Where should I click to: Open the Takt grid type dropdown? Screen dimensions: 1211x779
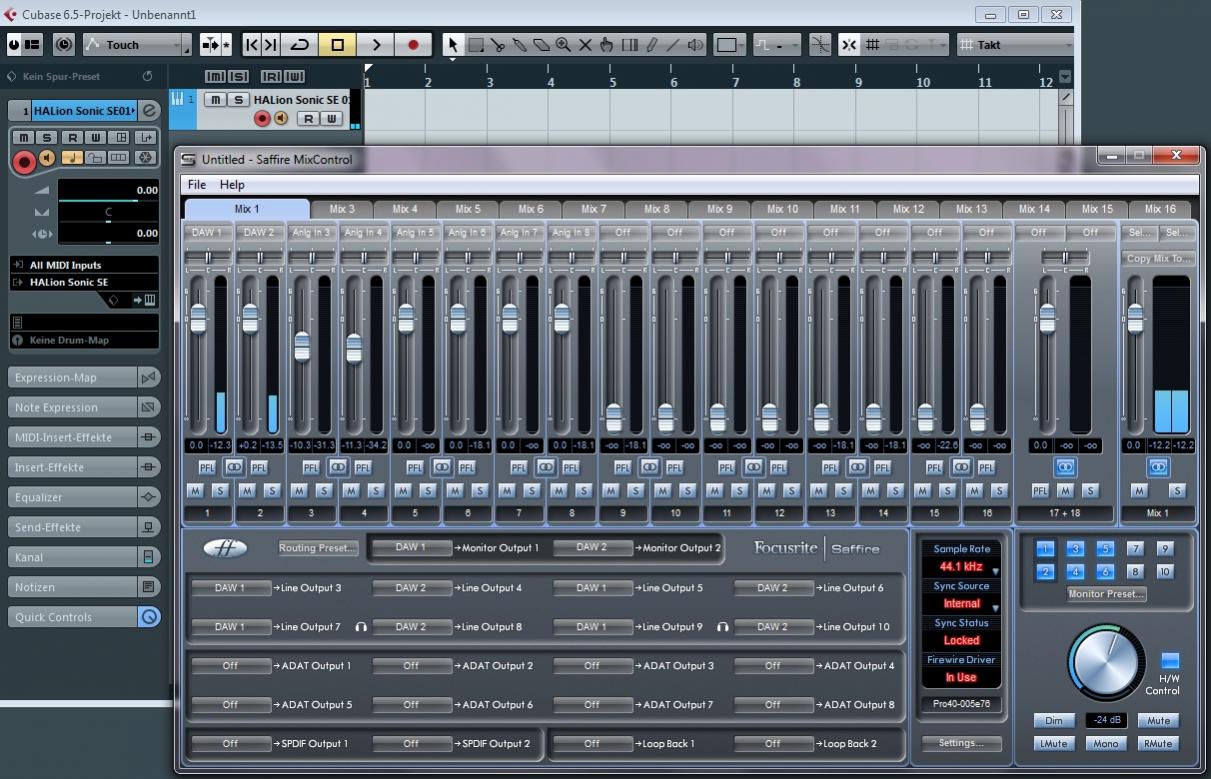pos(1015,45)
